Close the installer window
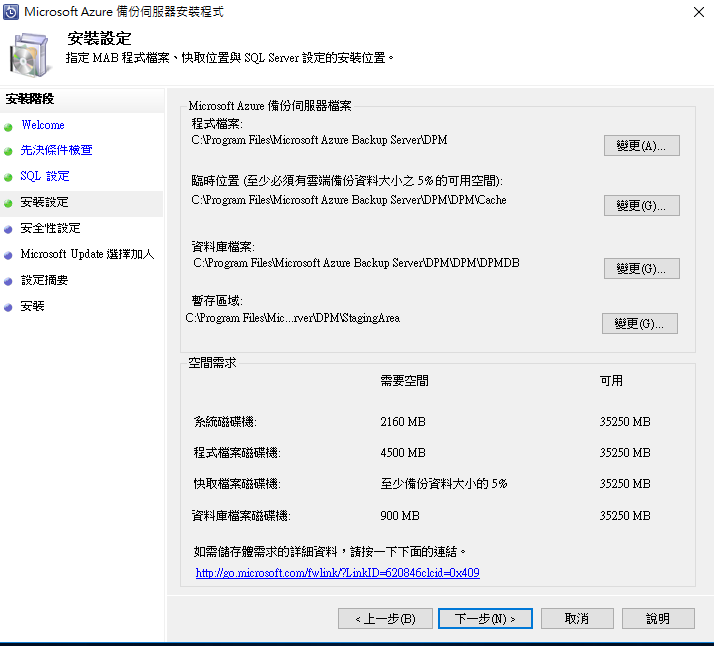 pyautogui.click(x=699, y=12)
